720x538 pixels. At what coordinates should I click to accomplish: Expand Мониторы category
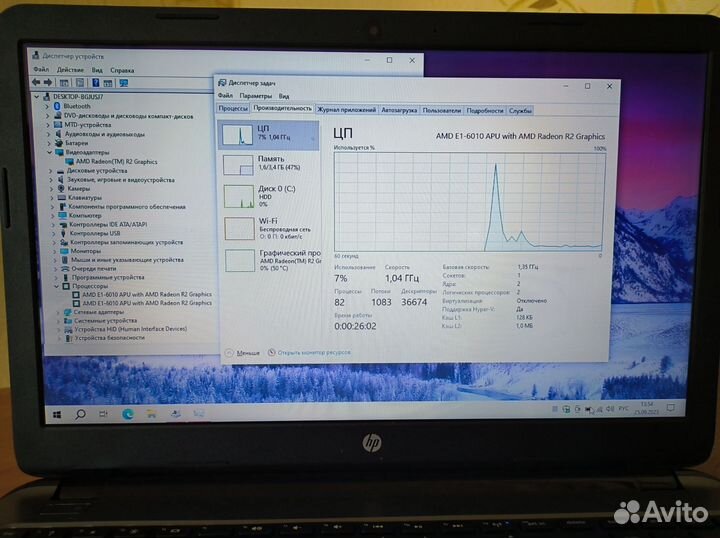pos(54,251)
